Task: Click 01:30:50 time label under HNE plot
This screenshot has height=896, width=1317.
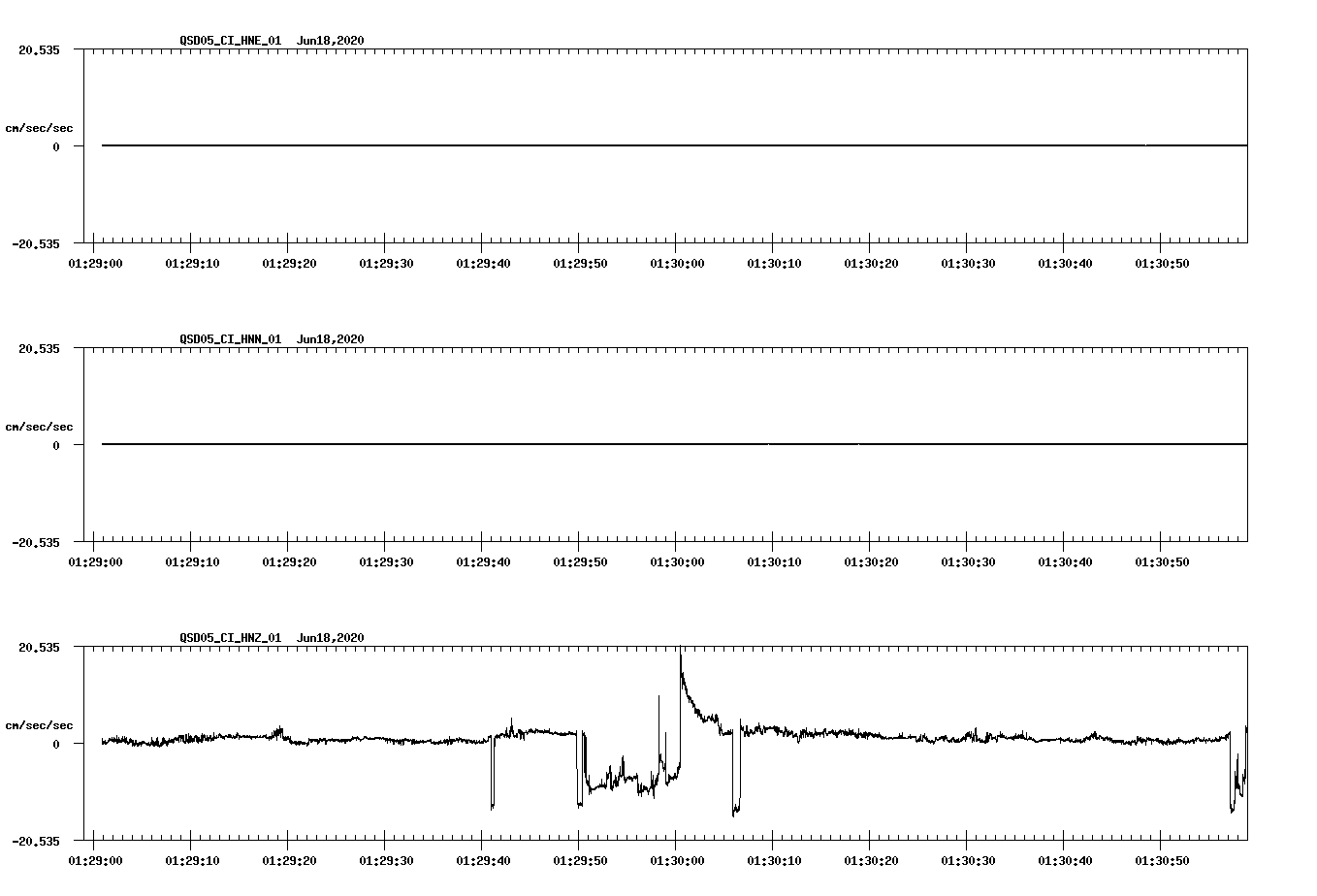Action: click(x=1162, y=264)
